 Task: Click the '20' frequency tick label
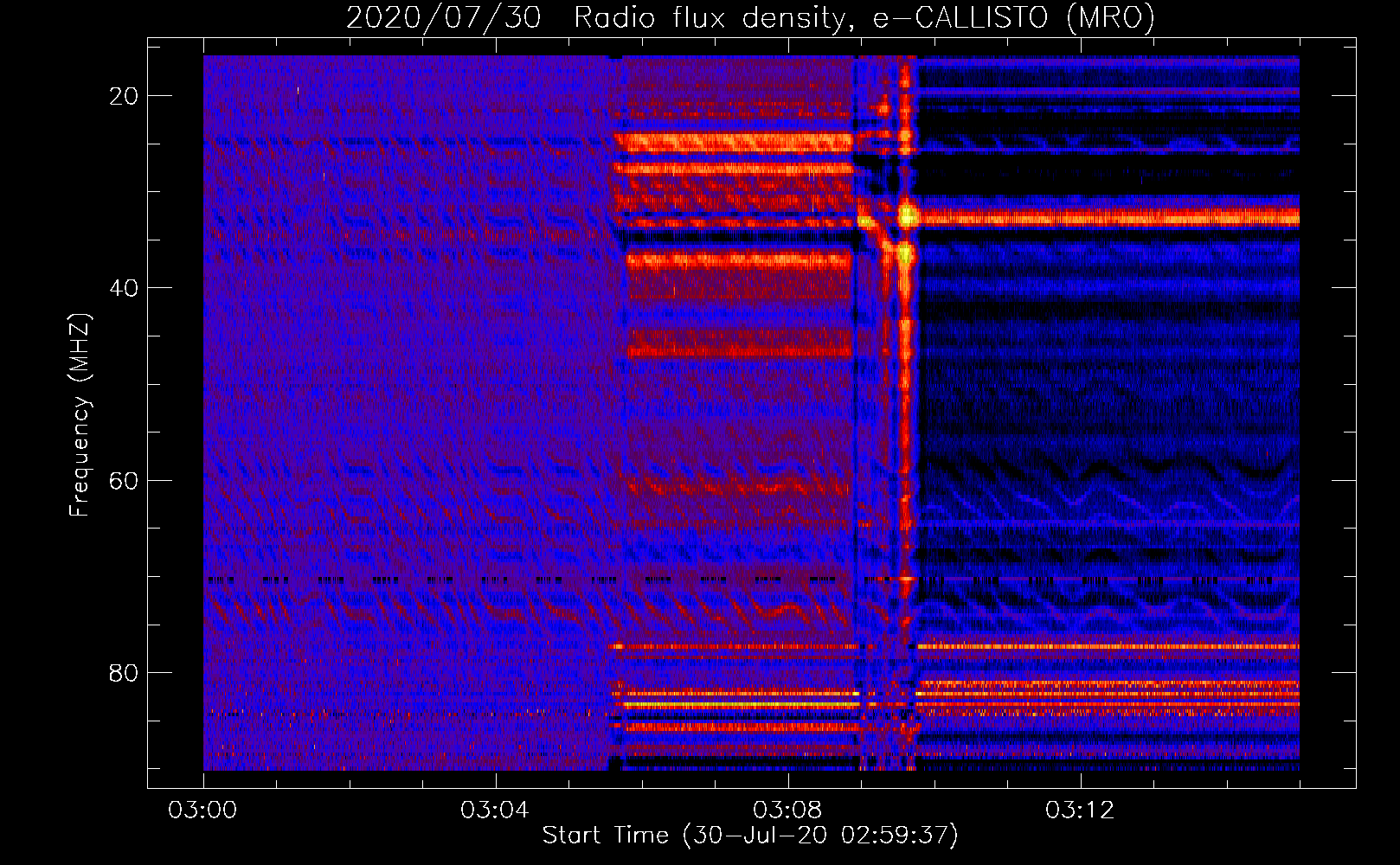125,96
